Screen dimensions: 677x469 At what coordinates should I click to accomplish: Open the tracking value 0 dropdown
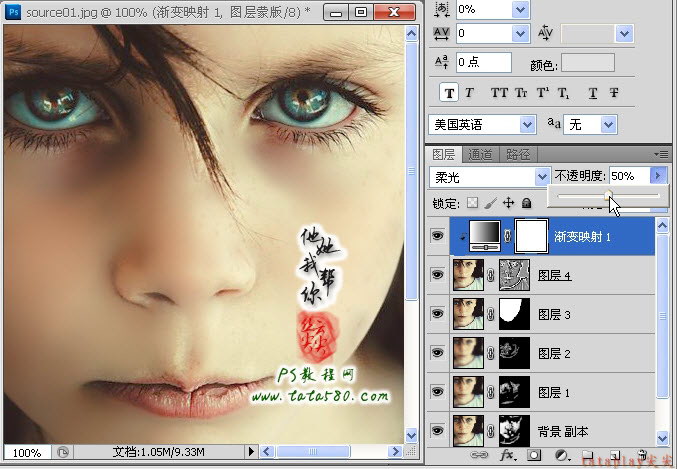(521, 33)
